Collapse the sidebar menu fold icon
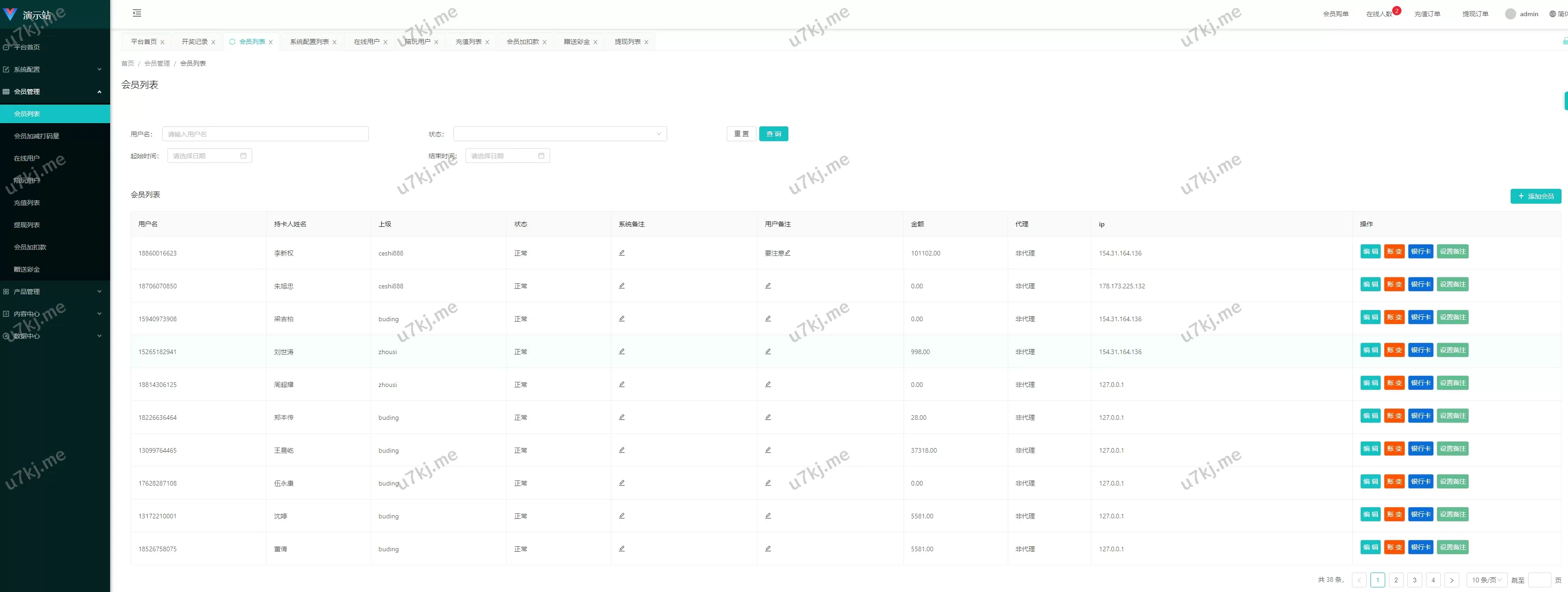The height and width of the screenshot is (592, 1568). tap(137, 13)
